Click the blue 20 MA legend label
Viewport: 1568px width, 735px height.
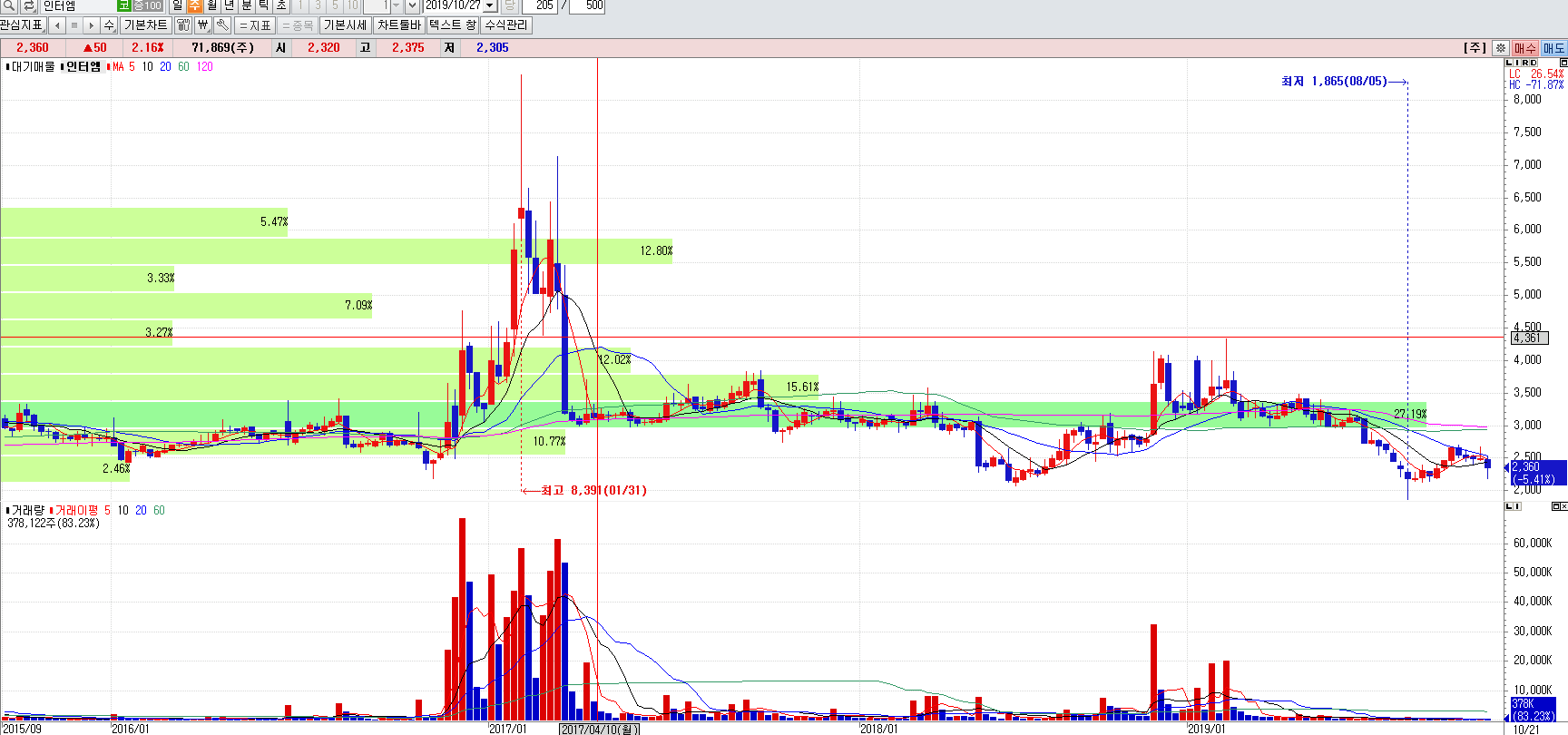point(165,67)
